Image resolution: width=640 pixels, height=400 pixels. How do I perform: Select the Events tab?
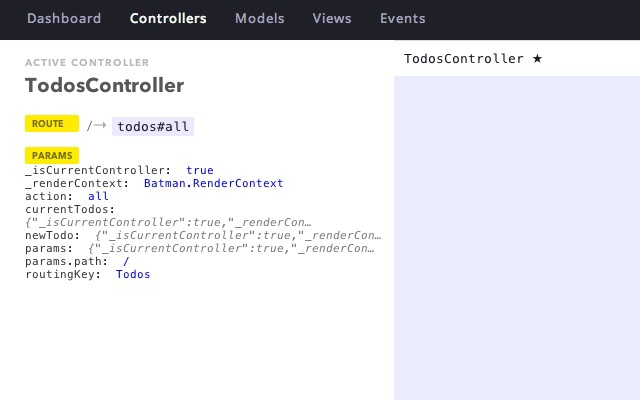pos(402,18)
